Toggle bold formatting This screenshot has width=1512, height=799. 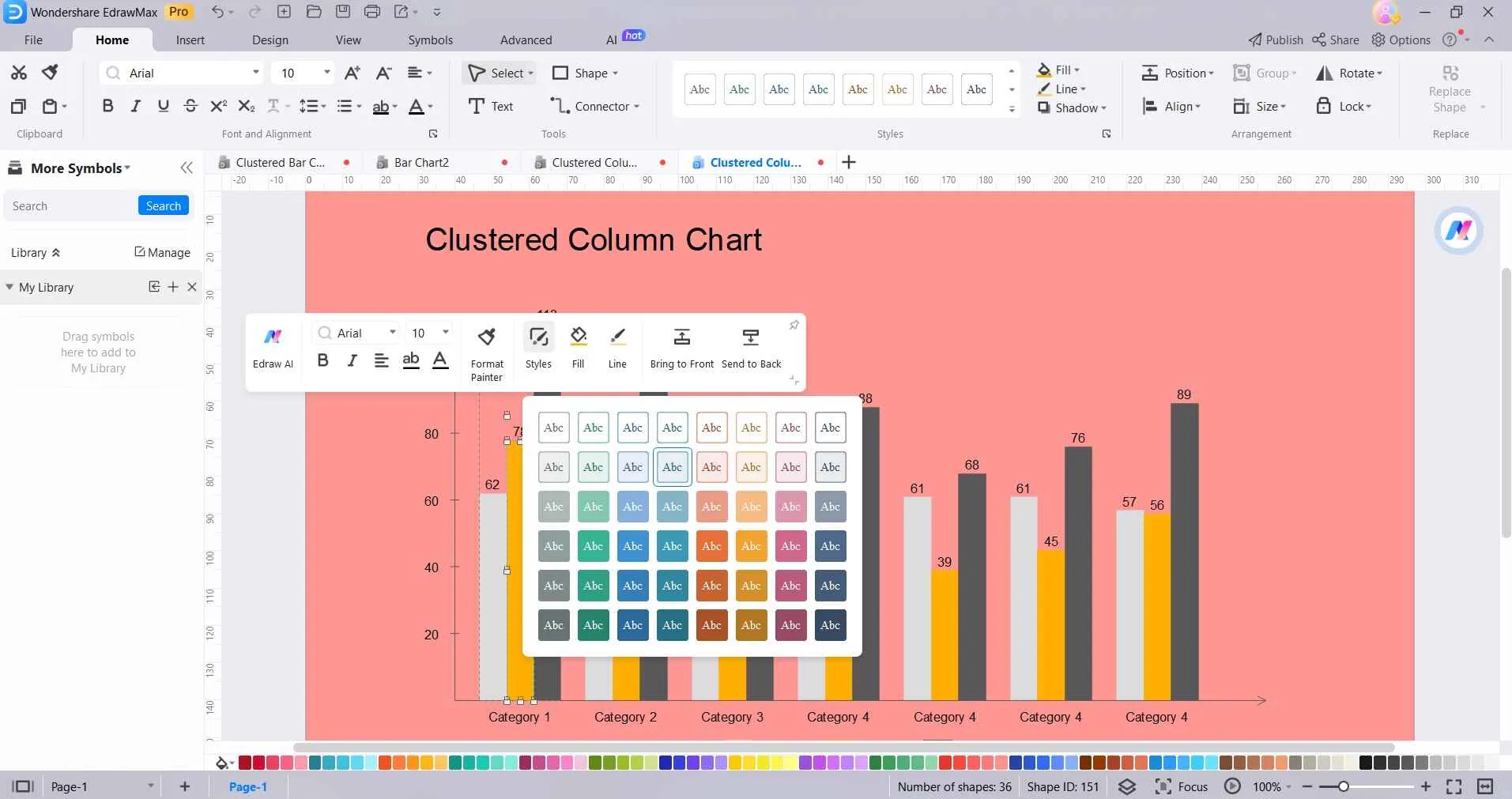click(108, 106)
